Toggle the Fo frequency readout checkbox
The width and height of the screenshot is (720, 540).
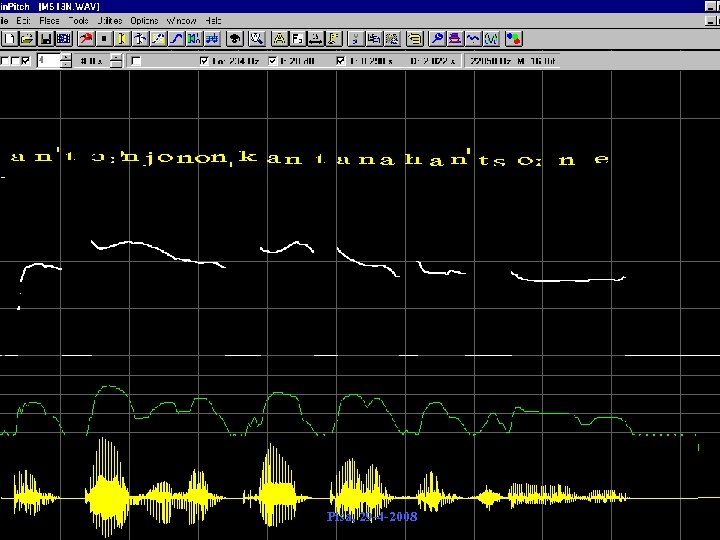tap(204, 61)
